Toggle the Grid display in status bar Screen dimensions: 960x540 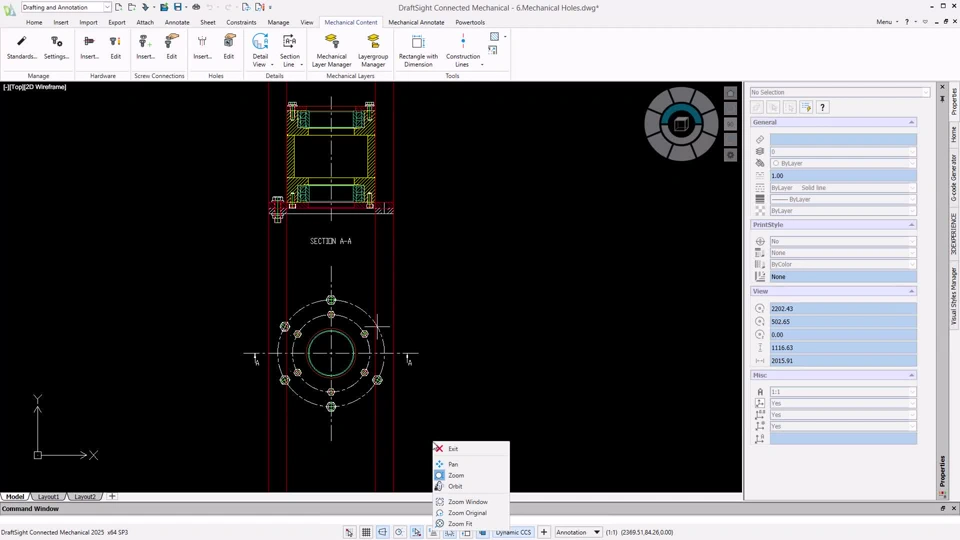[366, 532]
